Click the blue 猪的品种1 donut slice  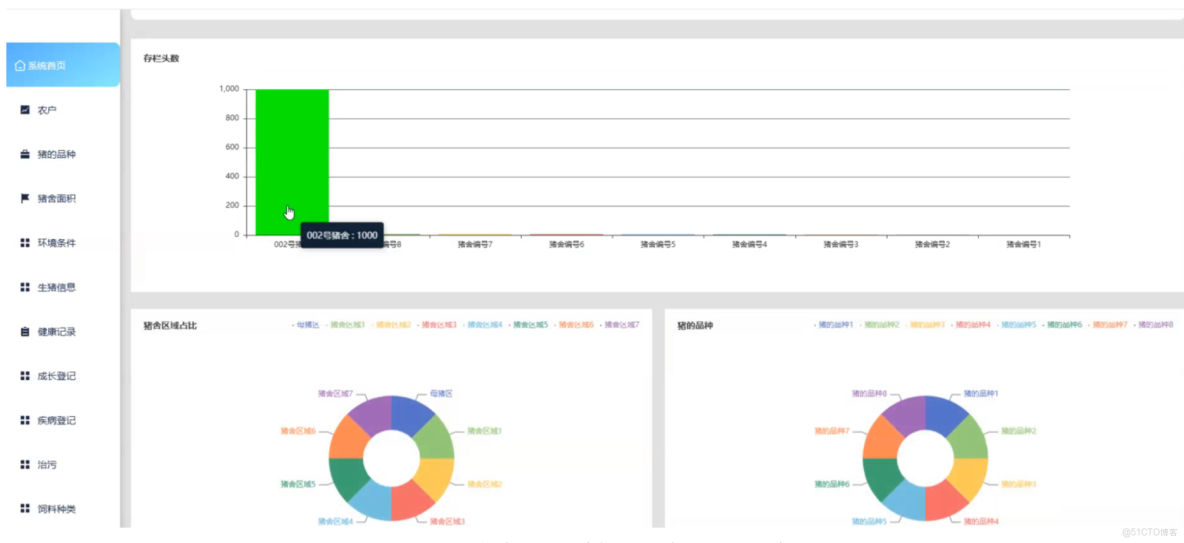[945, 412]
